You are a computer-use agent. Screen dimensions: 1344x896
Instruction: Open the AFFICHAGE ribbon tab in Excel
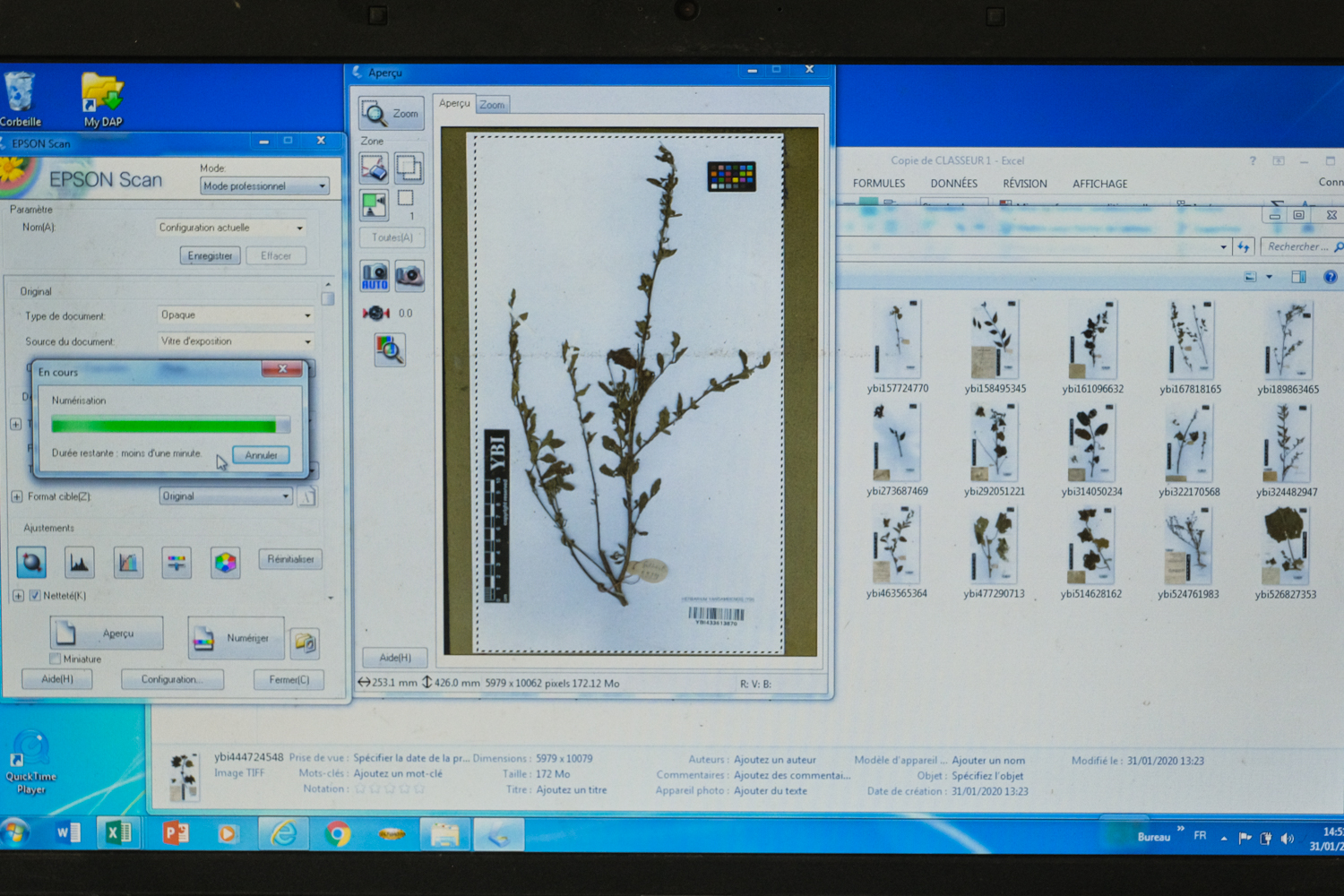click(1100, 184)
